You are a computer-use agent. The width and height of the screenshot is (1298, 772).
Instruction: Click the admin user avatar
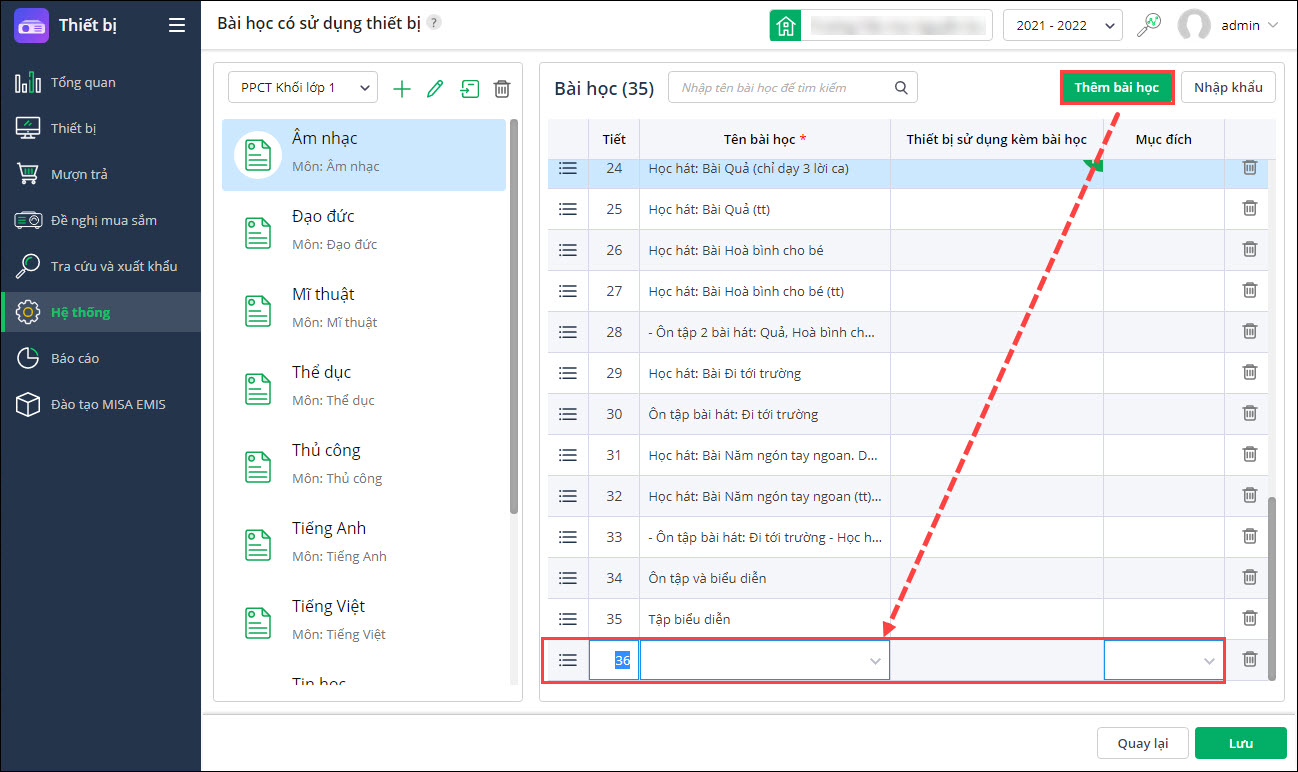click(1194, 26)
